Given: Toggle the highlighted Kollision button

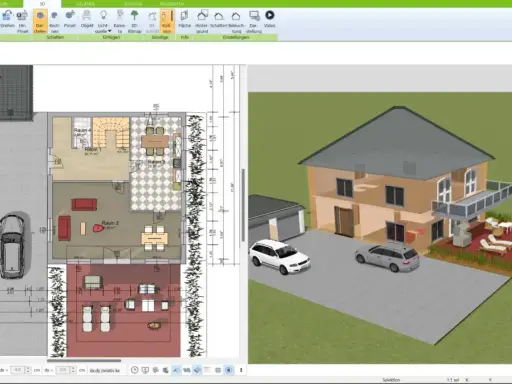Looking at the screenshot, I should point(167,21).
